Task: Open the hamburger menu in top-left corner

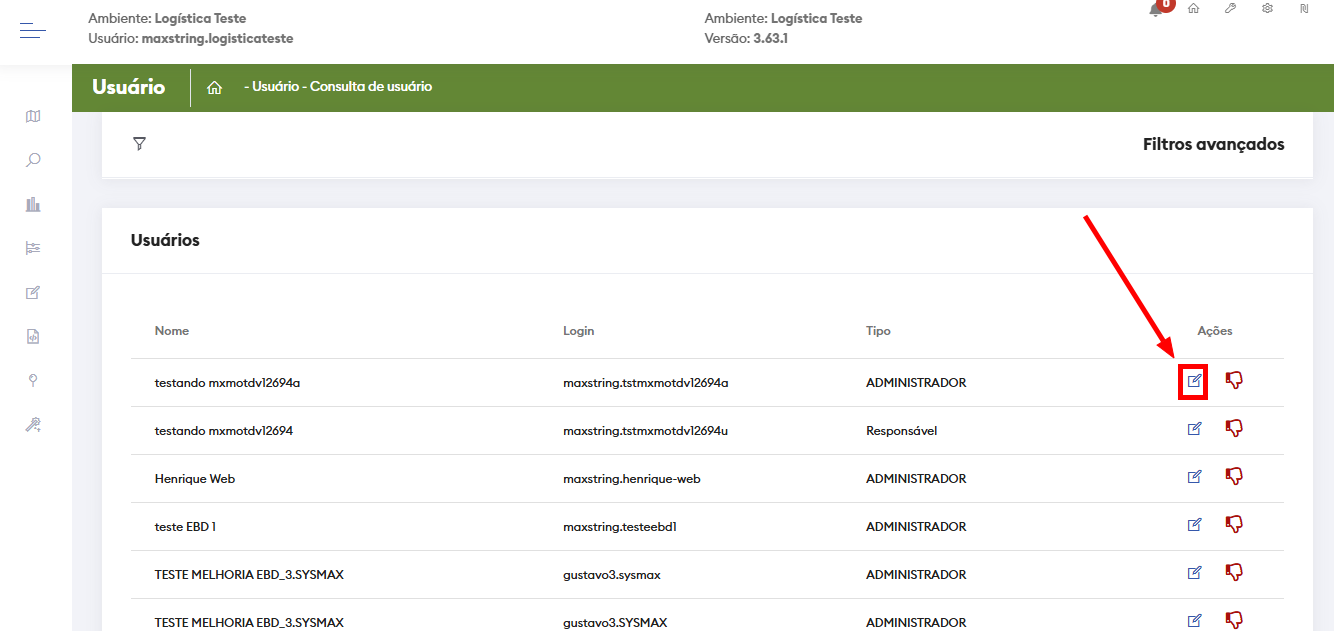Action: [33, 31]
